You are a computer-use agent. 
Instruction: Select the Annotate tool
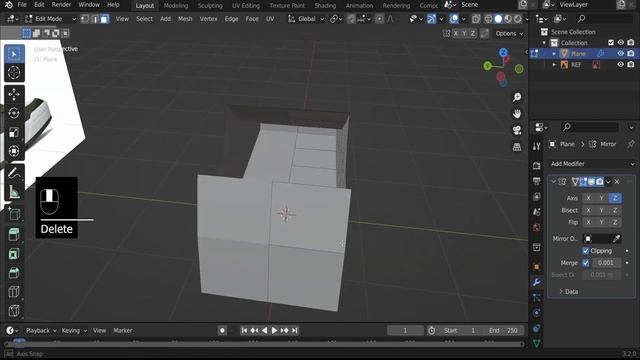[14, 173]
